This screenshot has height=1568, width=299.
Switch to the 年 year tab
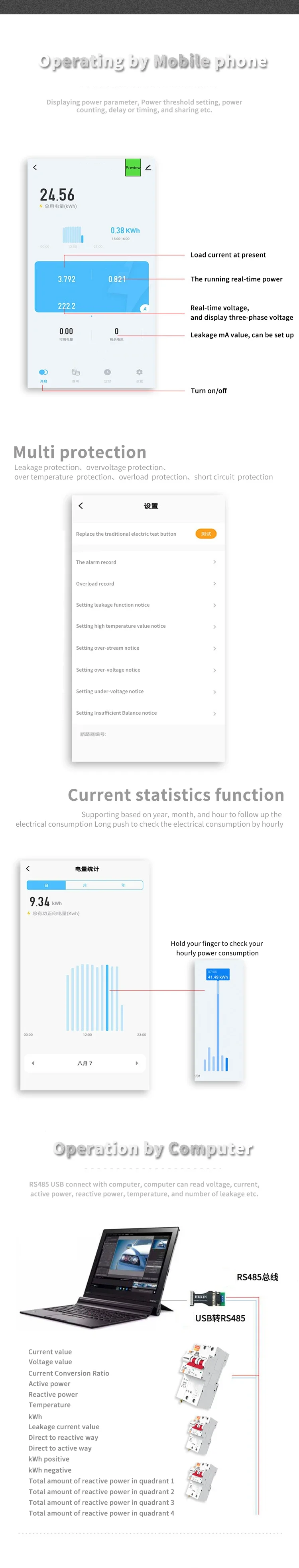(123, 885)
